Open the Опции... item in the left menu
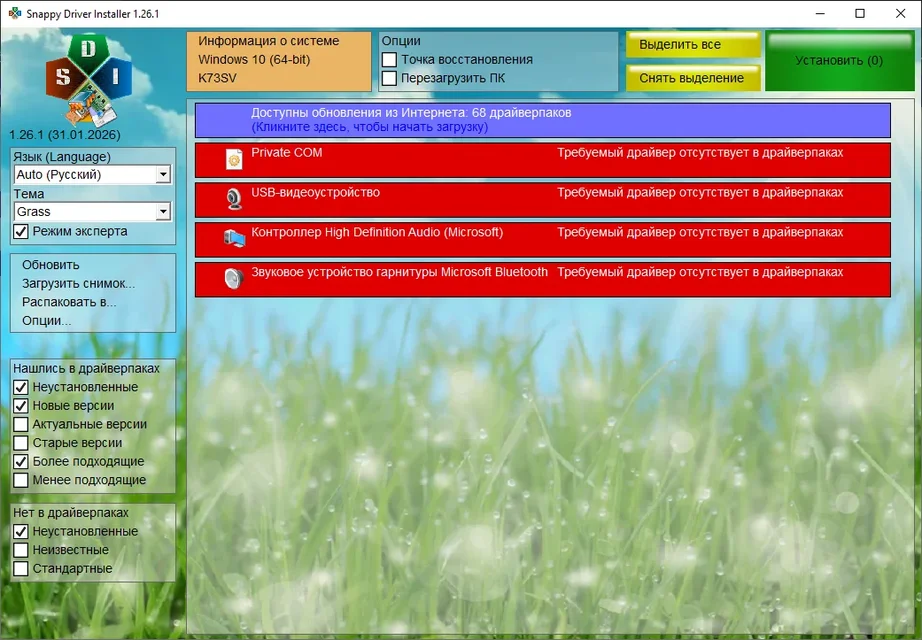922x640 pixels. coord(46,321)
